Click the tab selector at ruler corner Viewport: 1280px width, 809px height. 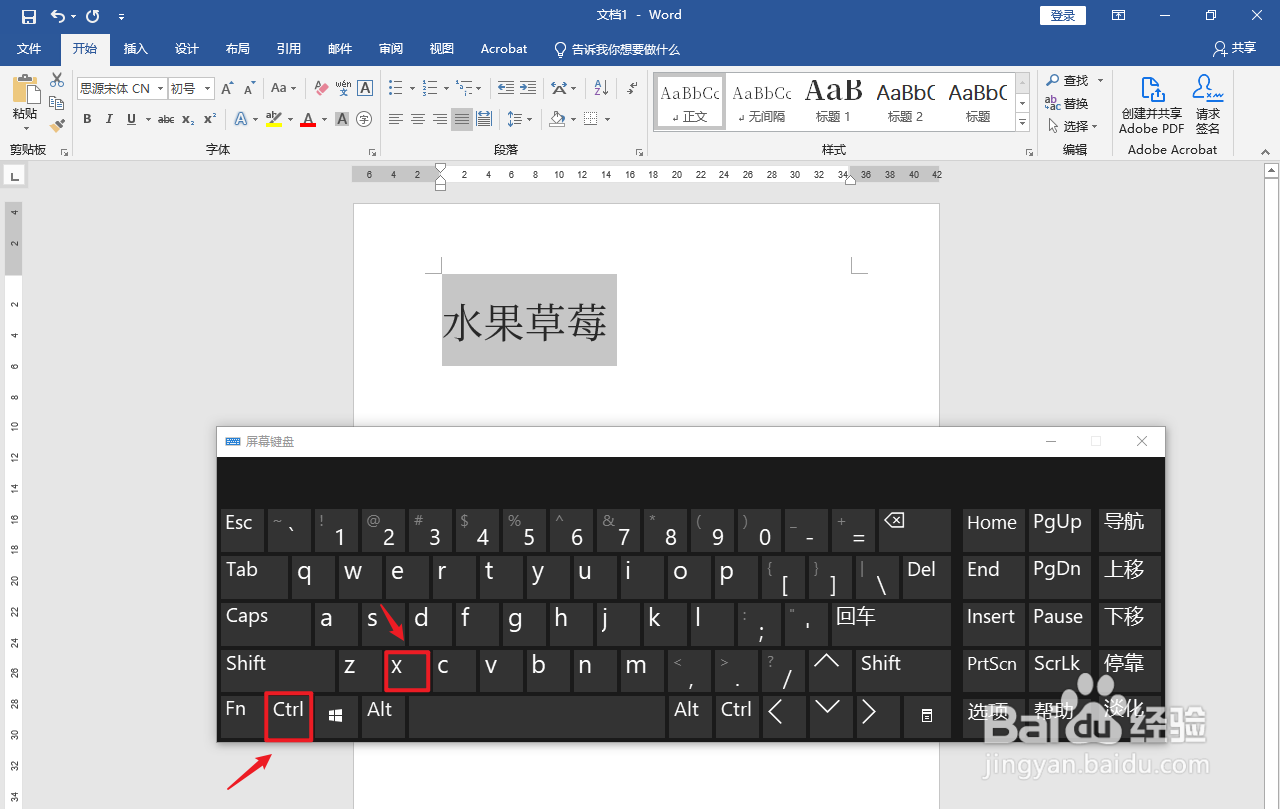click(14, 176)
